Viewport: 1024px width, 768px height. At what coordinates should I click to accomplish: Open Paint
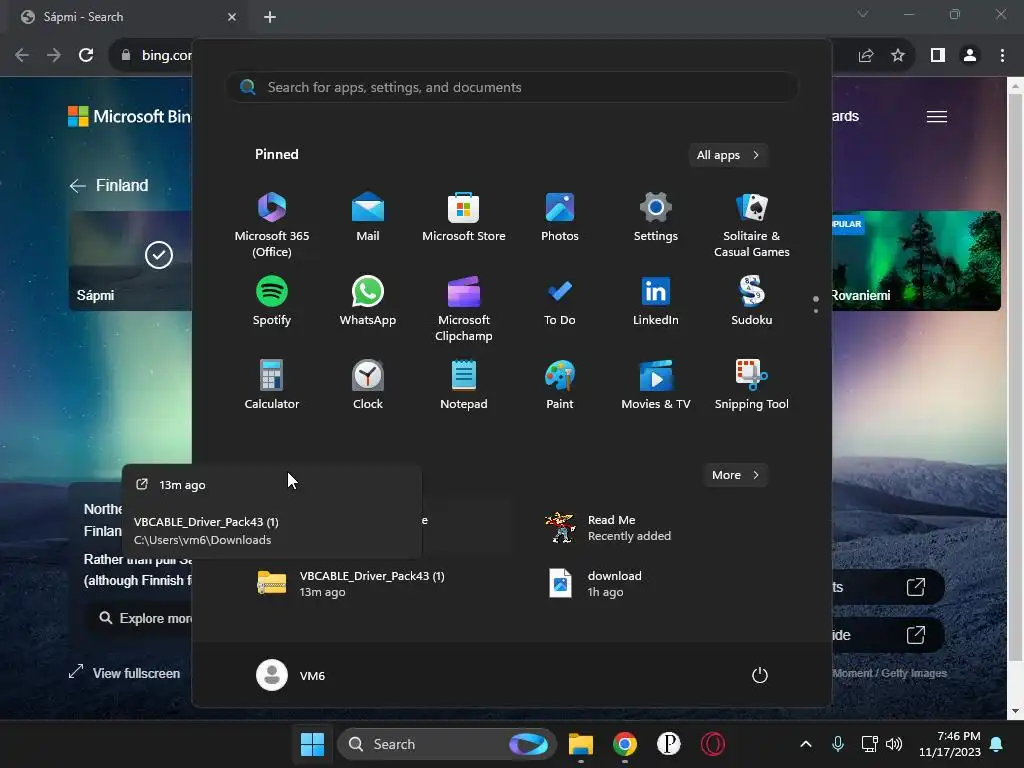(560, 385)
